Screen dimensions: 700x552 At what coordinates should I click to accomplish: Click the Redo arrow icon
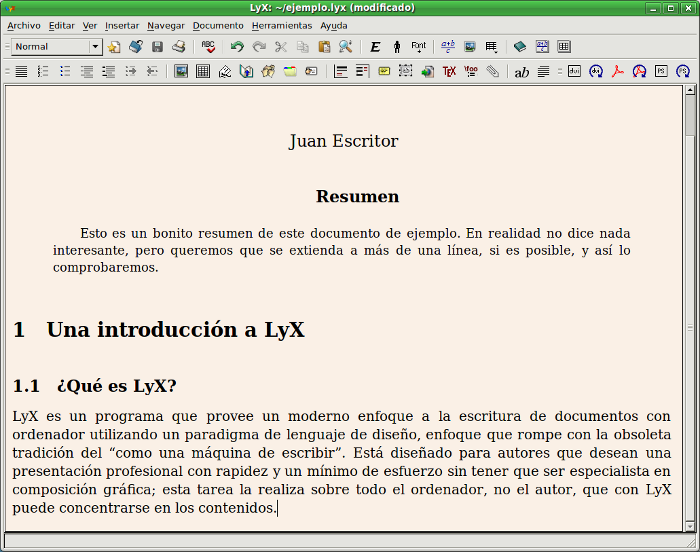coord(259,46)
